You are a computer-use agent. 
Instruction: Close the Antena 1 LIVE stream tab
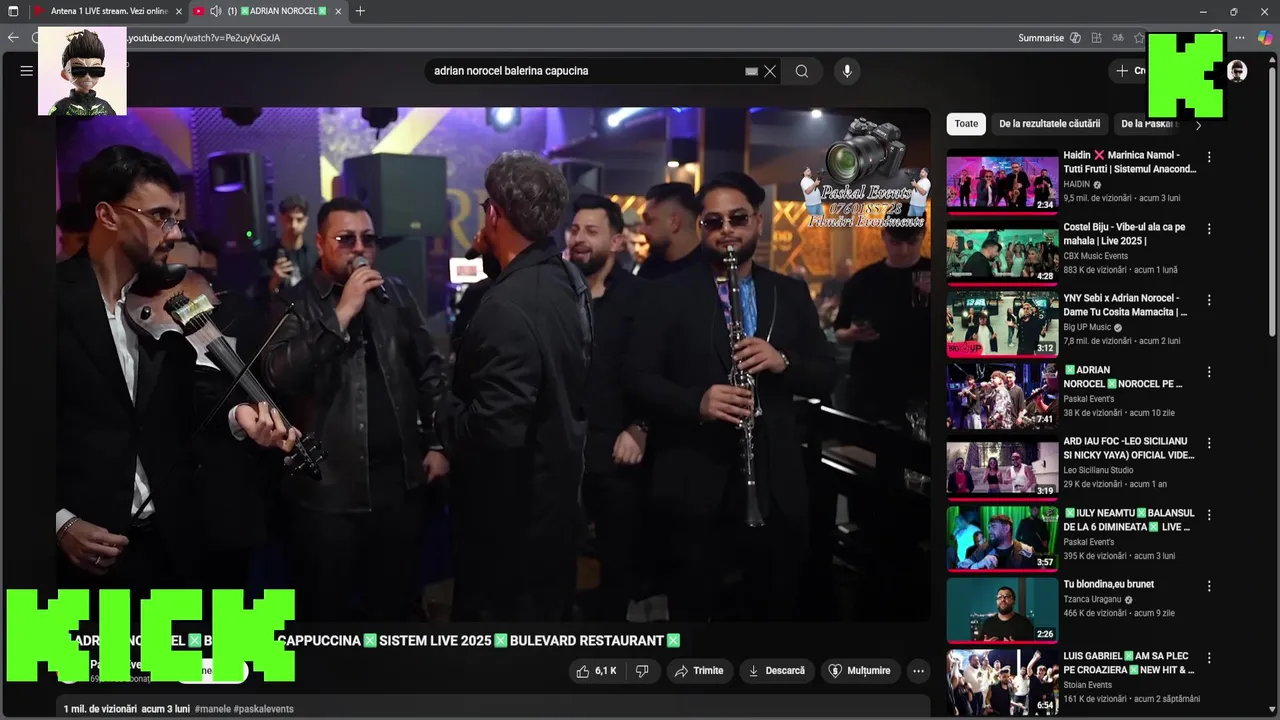click(179, 11)
